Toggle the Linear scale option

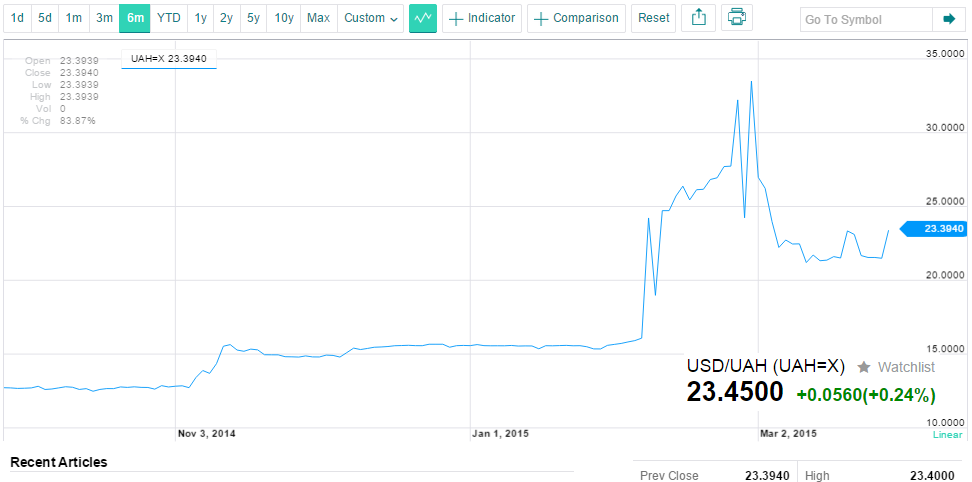[x=948, y=435]
